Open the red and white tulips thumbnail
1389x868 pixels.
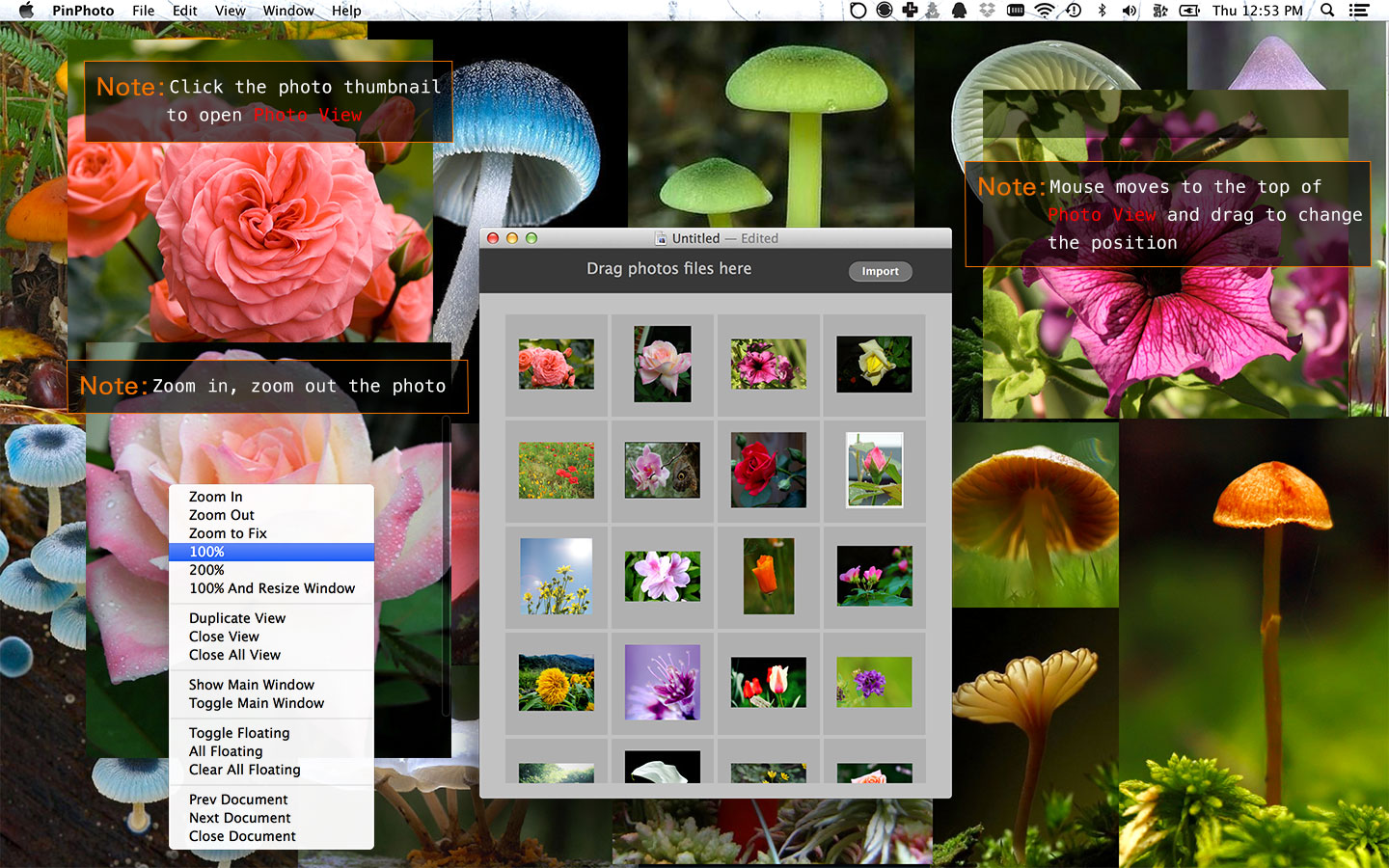769,682
